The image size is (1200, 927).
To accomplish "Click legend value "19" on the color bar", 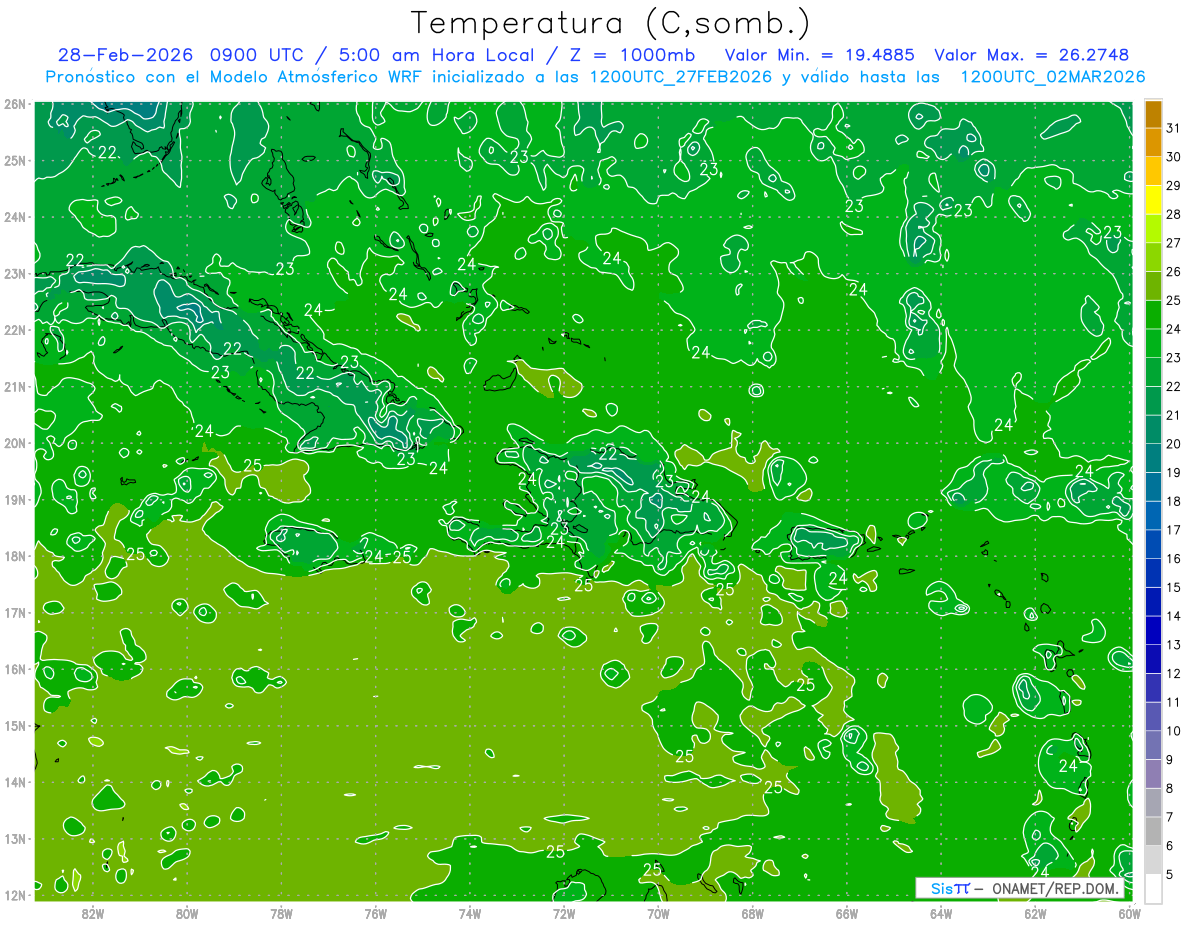I will point(1174,473).
